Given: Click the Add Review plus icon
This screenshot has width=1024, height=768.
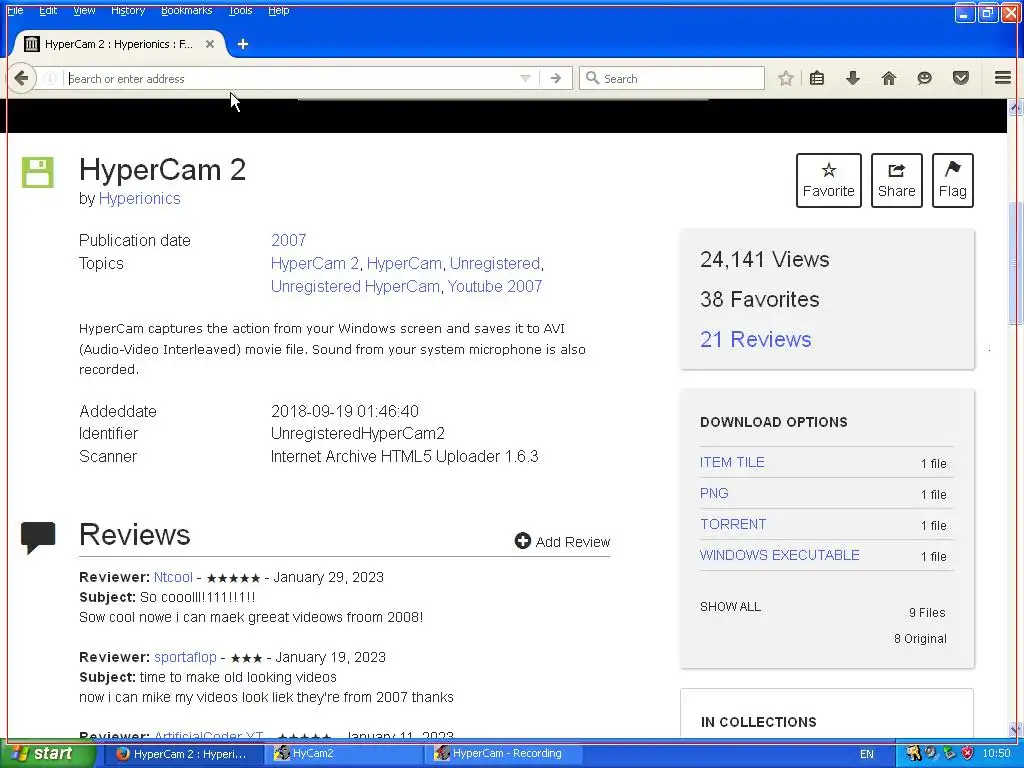Looking at the screenshot, I should [522, 541].
